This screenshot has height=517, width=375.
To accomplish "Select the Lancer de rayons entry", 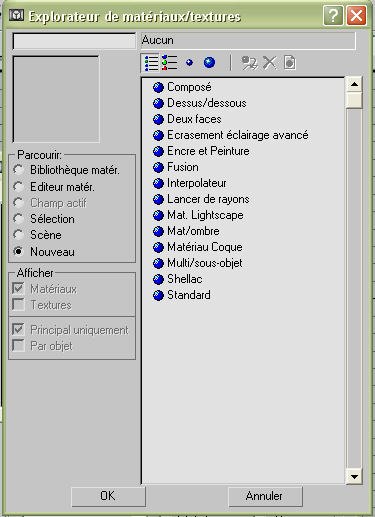I will click(208, 199).
